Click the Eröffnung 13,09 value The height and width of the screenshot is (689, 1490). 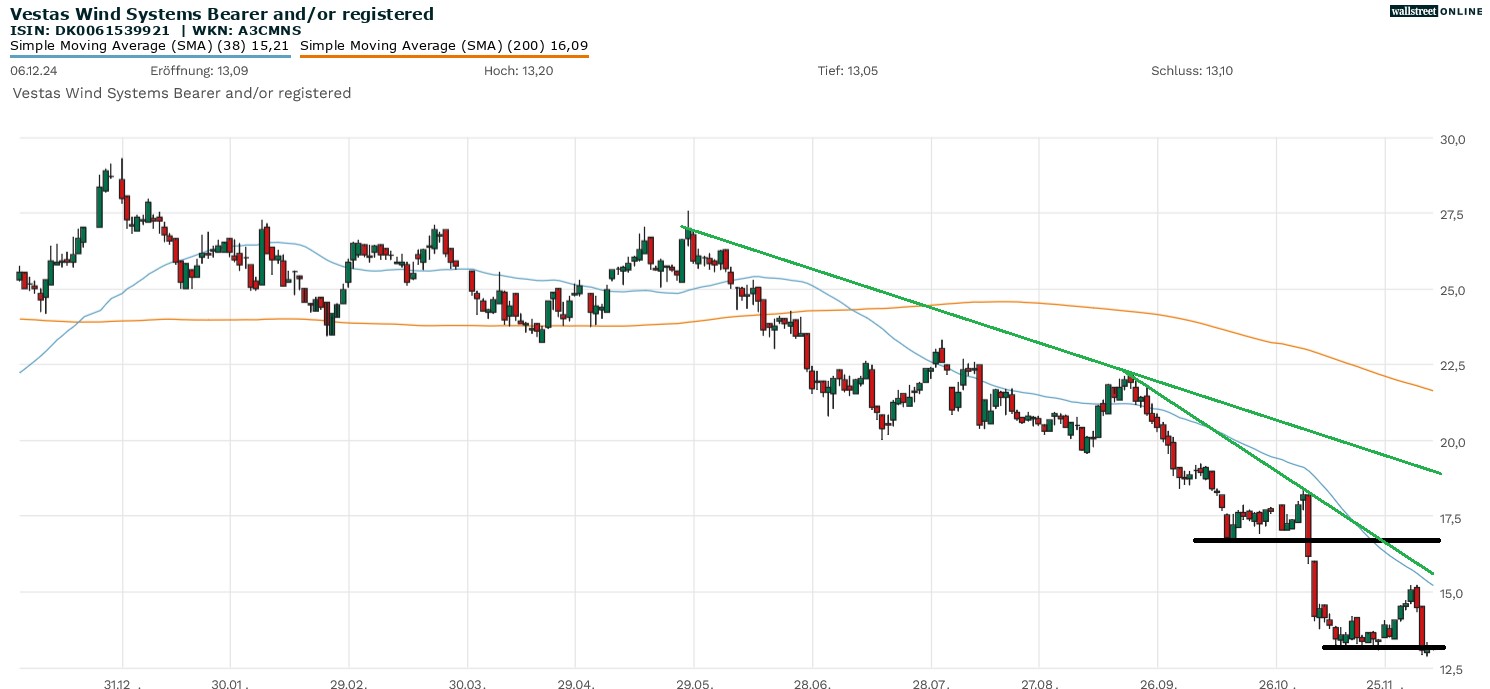click(199, 71)
